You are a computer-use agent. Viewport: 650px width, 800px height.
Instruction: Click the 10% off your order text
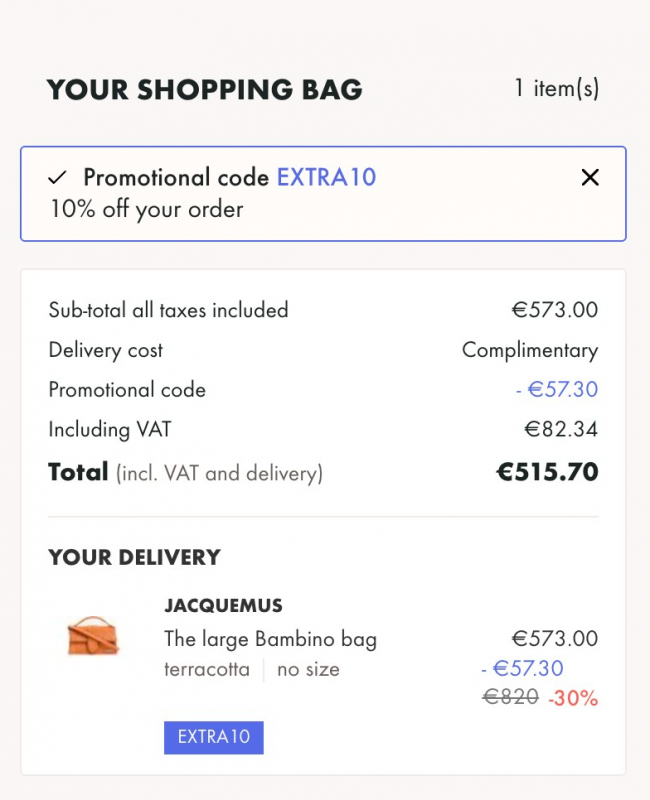[147, 209]
